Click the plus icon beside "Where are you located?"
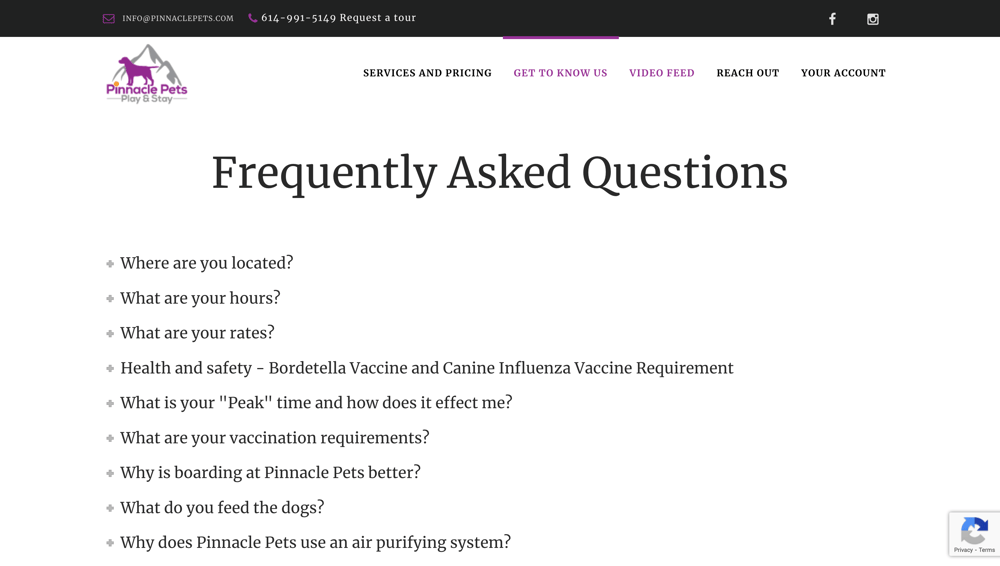The width and height of the screenshot is (1000, 566). tap(110, 264)
